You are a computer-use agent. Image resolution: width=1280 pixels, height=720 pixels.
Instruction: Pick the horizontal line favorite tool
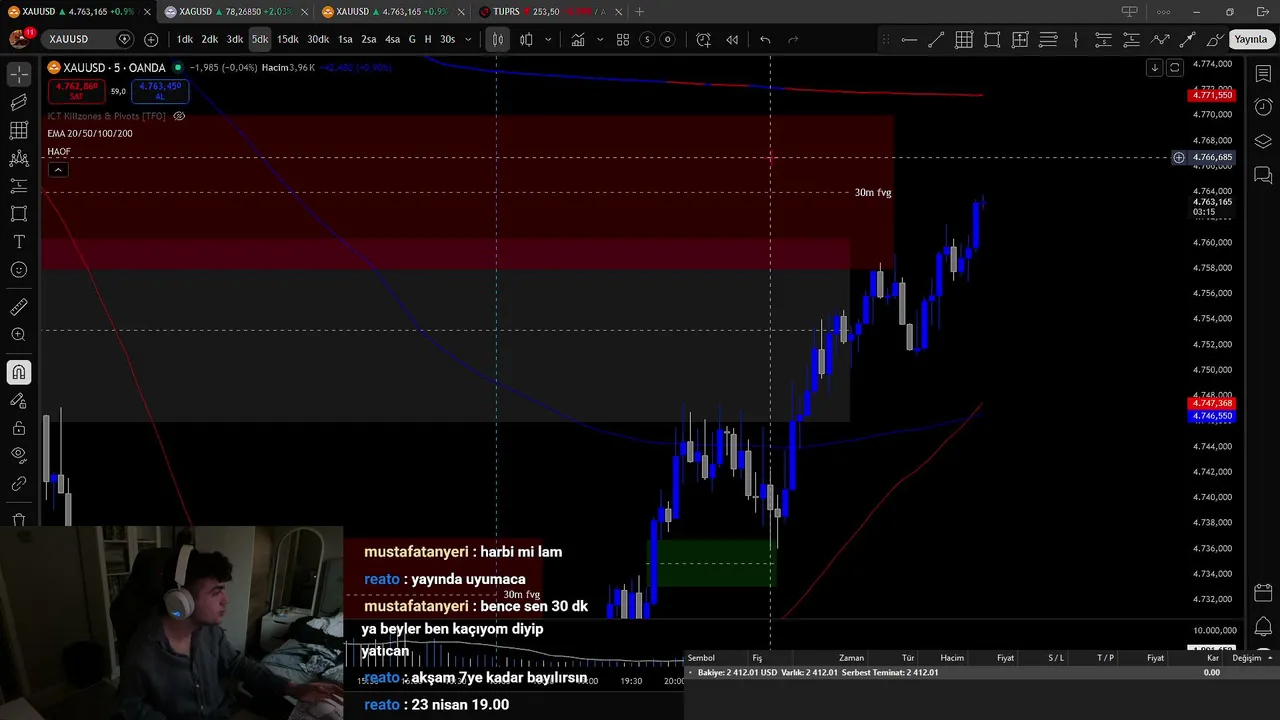coord(909,39)
